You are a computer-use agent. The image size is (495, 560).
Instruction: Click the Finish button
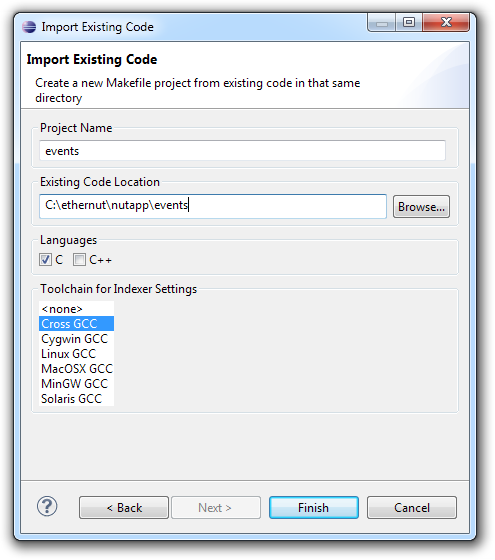(x=314, y=508)
